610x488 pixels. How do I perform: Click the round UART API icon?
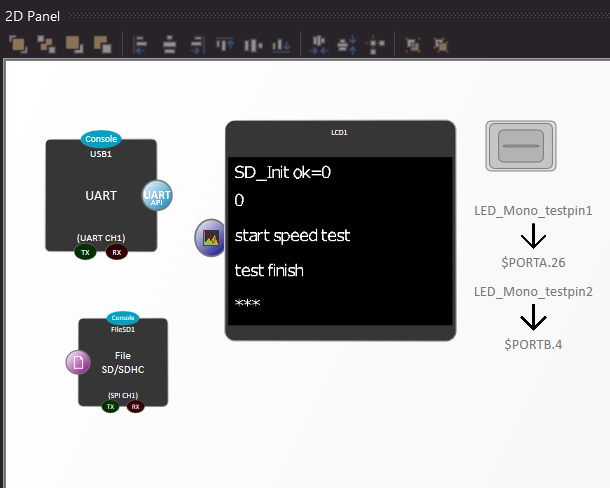coord(157,196)
